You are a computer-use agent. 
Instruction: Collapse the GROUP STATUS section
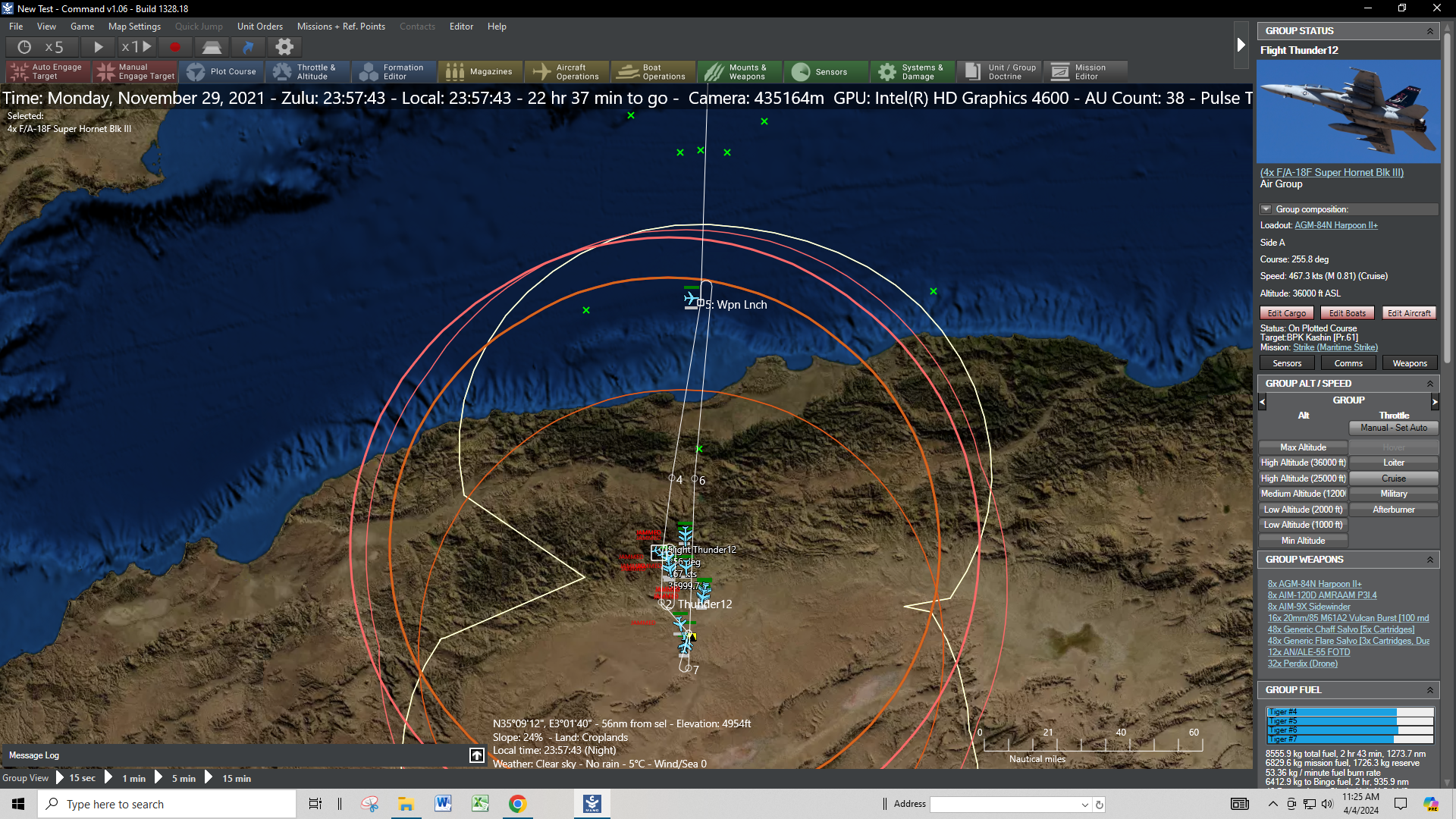(1430, 31)
